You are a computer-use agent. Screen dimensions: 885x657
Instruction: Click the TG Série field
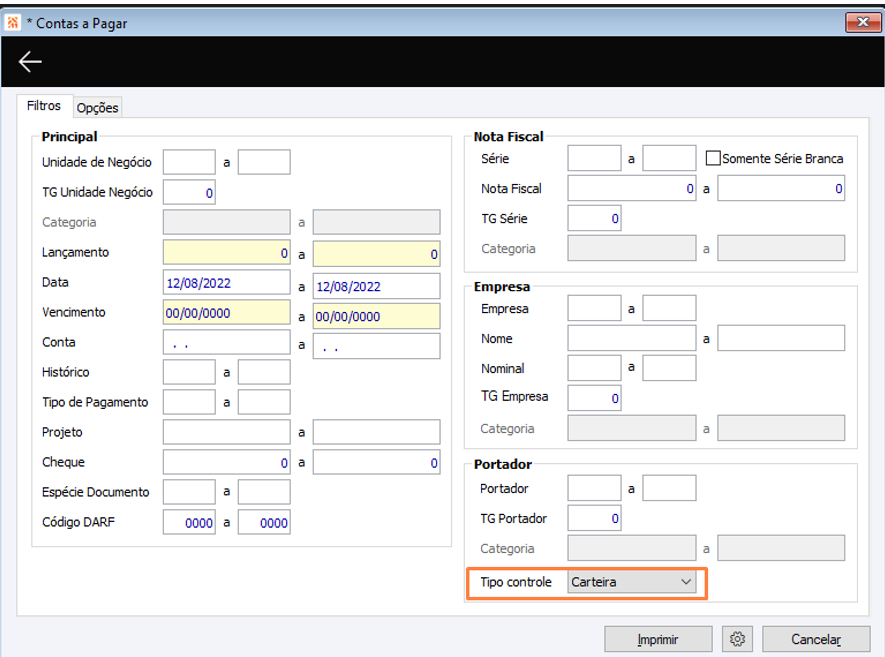point(594,218)
